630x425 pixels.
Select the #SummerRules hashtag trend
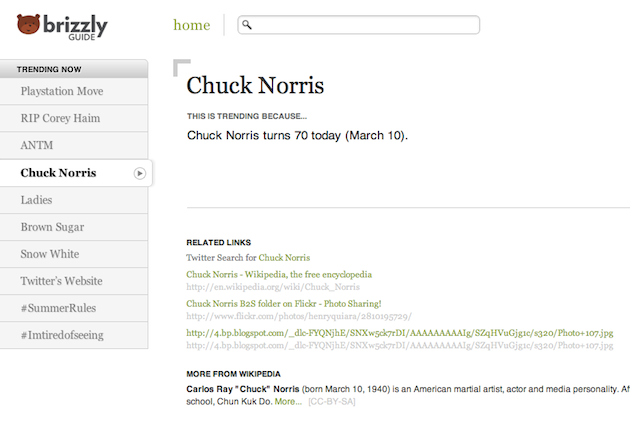tap(56, 308)
